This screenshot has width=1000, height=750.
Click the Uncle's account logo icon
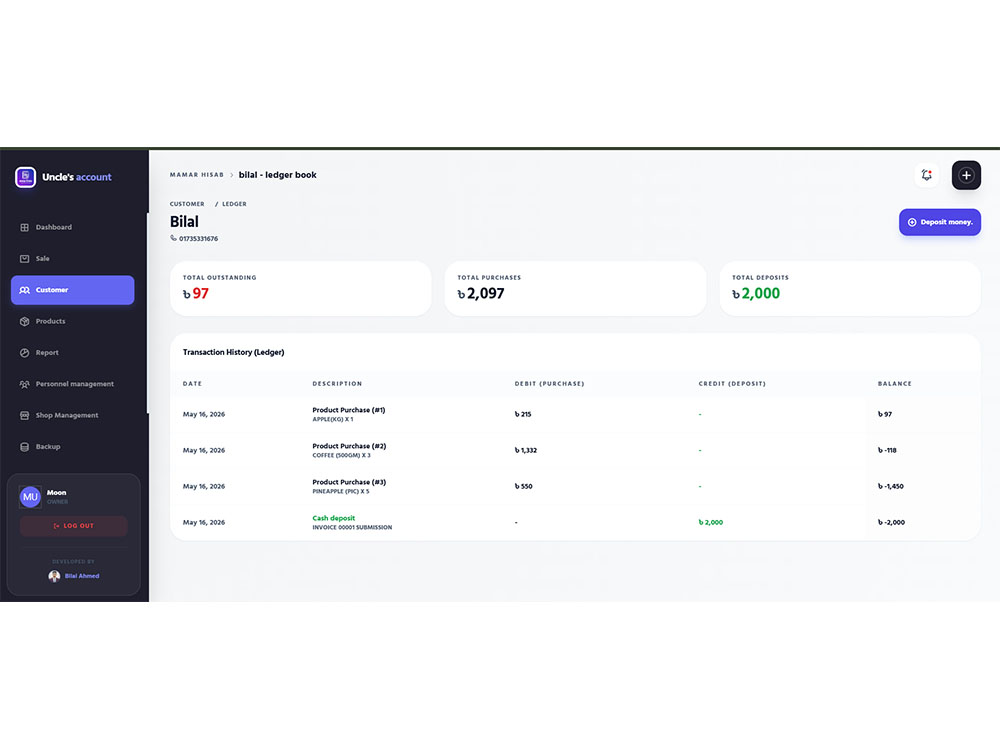click(x=26, y=177)
